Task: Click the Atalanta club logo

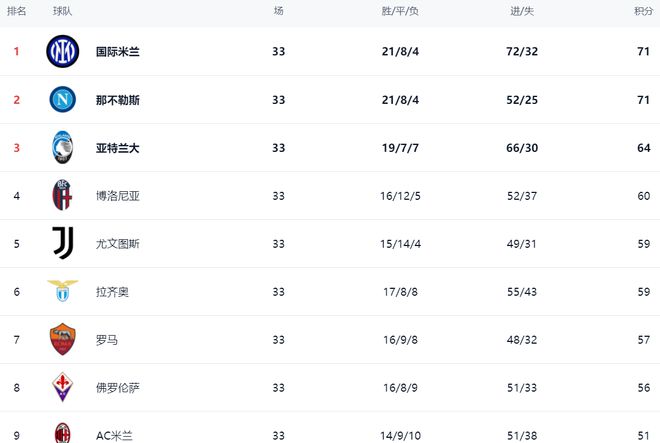Action: [62, 148]
